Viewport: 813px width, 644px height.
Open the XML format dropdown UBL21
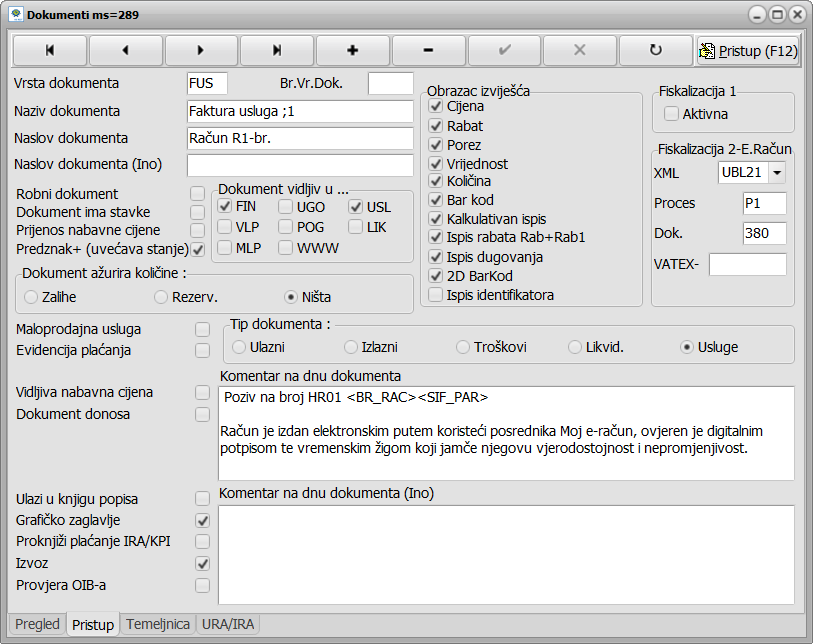click(x=776, y=172)
